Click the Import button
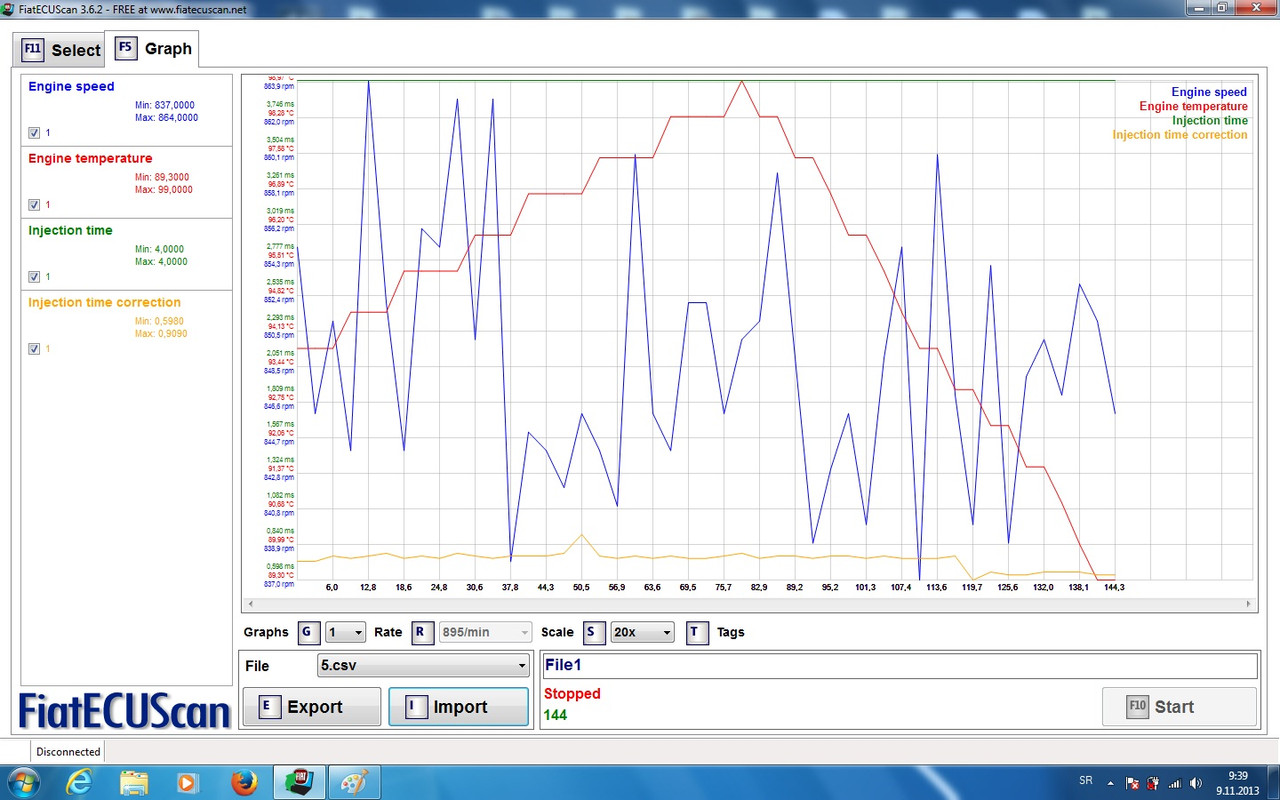Image resolution: width=1280 pixels, height=800 pixels. (458, 706)
